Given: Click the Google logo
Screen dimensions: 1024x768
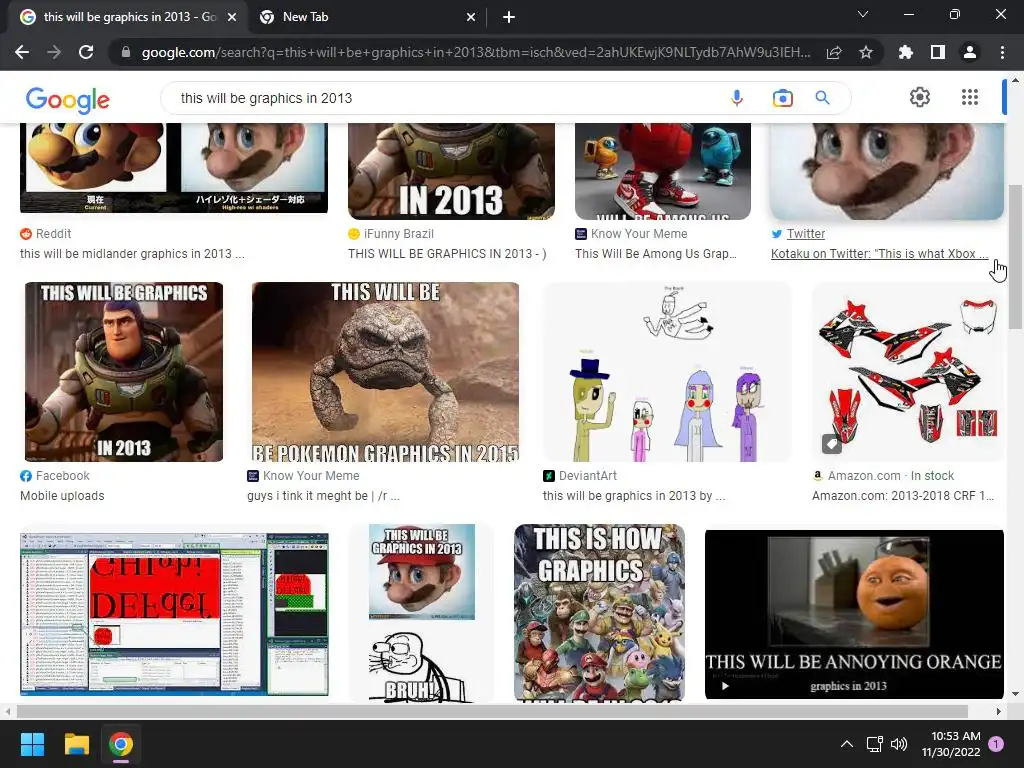Looking at the screenshot, I should (x=67, y=100).
